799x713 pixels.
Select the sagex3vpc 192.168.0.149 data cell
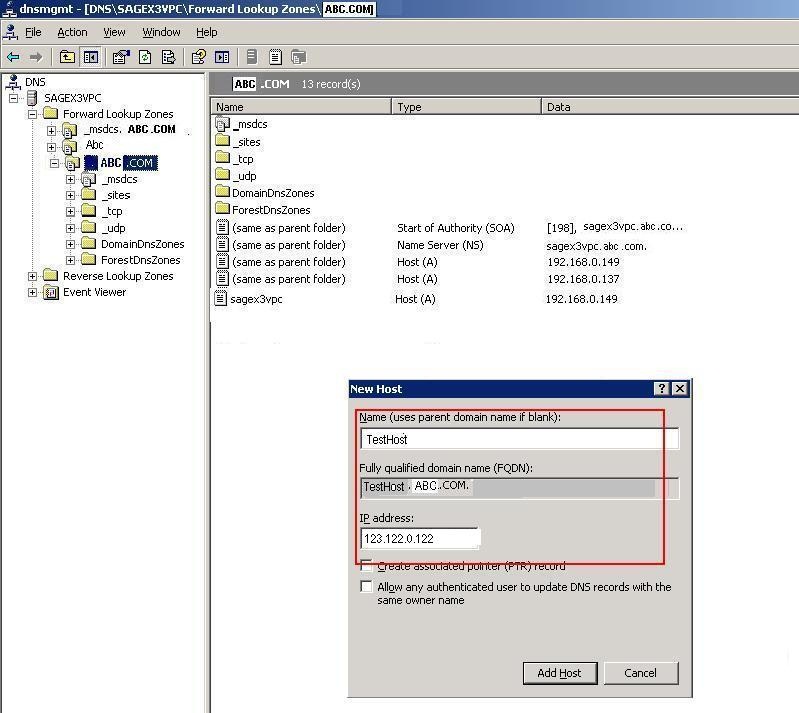click(x=581, y=299)
